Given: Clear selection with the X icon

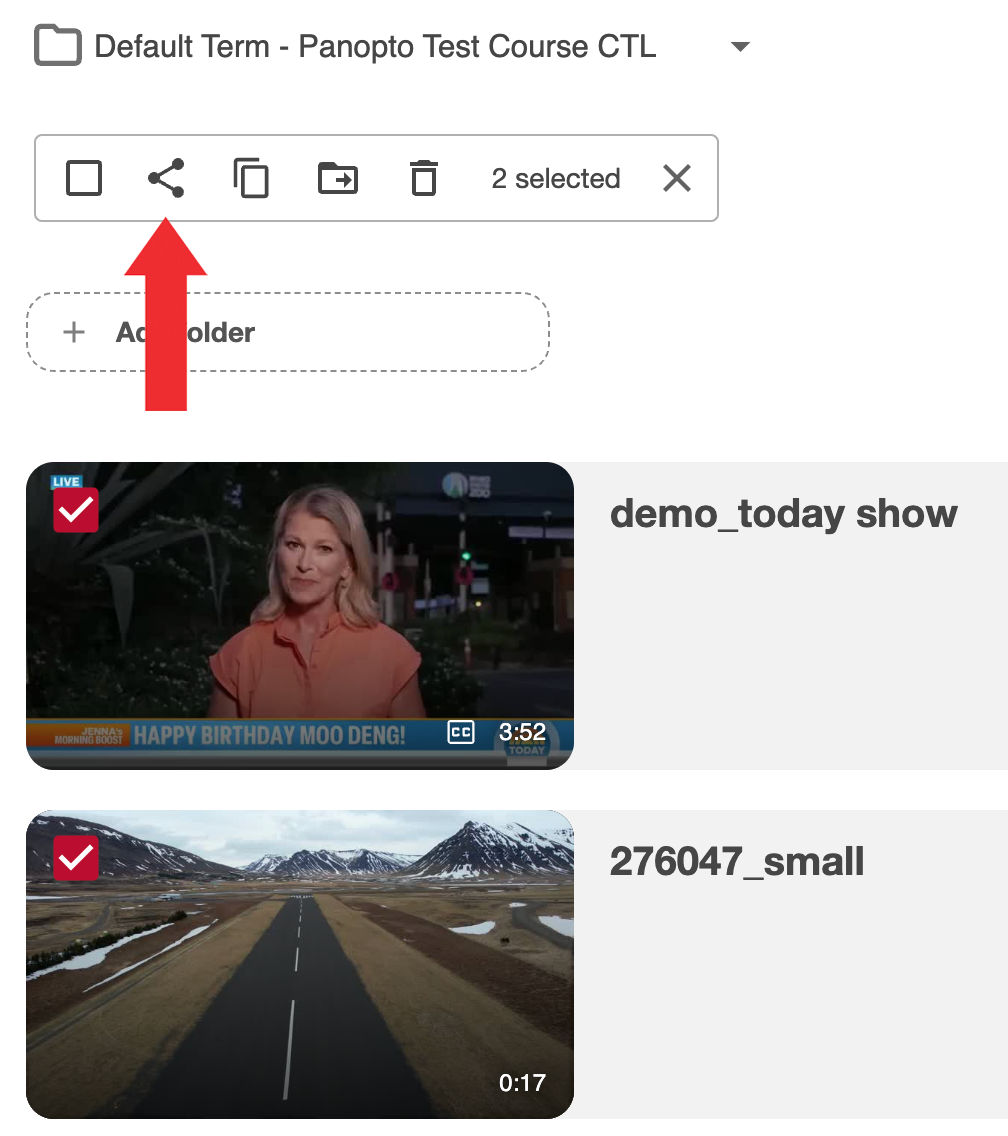Looking at the screenshot, I should pyautogui.click(x=677, y=178).
